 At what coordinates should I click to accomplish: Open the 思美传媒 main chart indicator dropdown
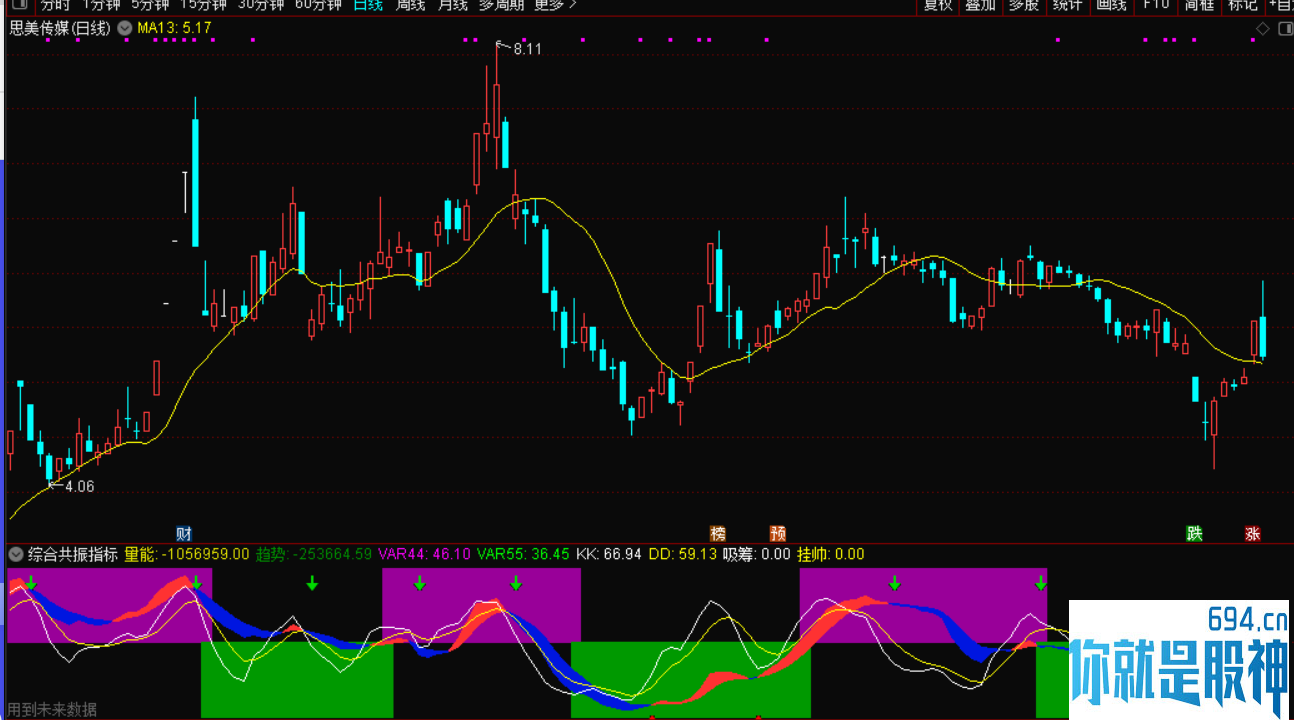click(124, 28)
